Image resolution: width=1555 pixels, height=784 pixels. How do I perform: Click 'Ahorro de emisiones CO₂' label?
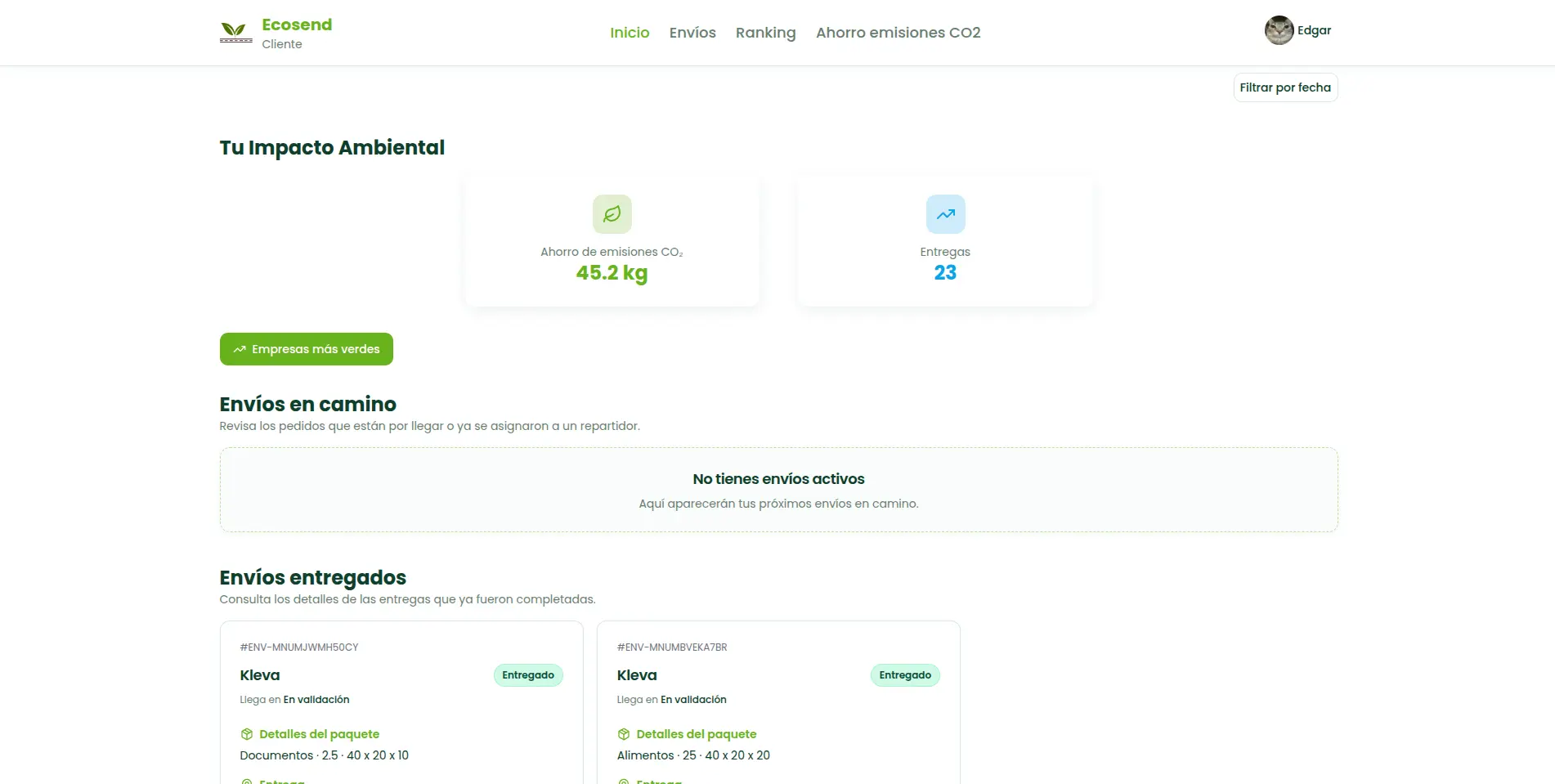[612, 252]
